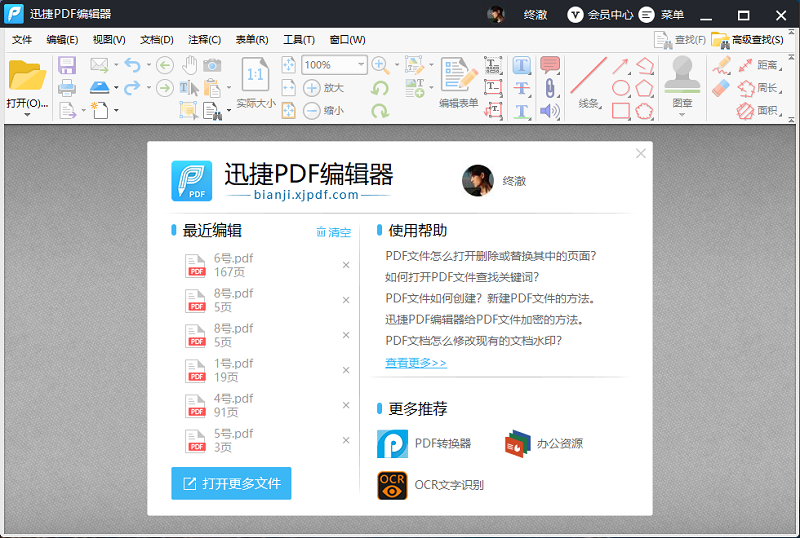The height and width of the screenshot is (538, 800).
Task: Select the Highlight Text tool
Action: 521,65
